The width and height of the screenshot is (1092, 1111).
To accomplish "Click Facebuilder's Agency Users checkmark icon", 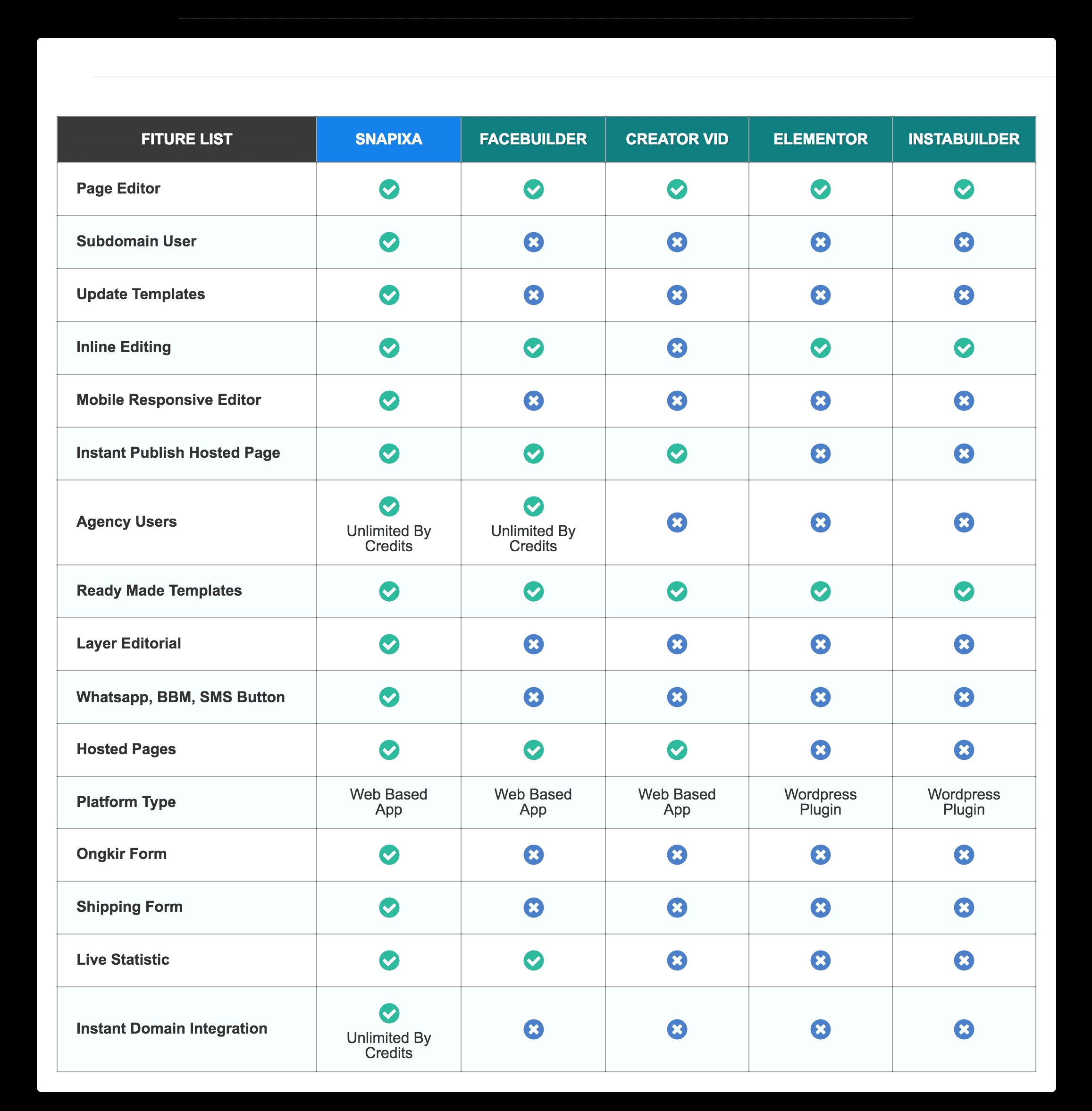I will pos(533,506).
